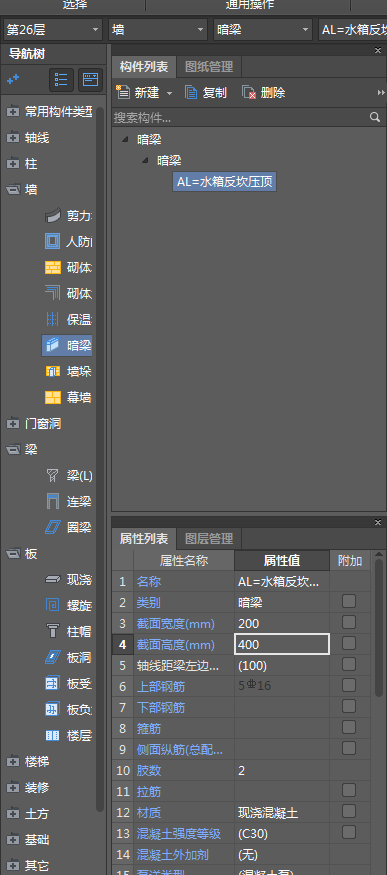387x875 pixels.
Task: Expand the 常用构件类型 tree node
Action: click(x=12, y=112)
